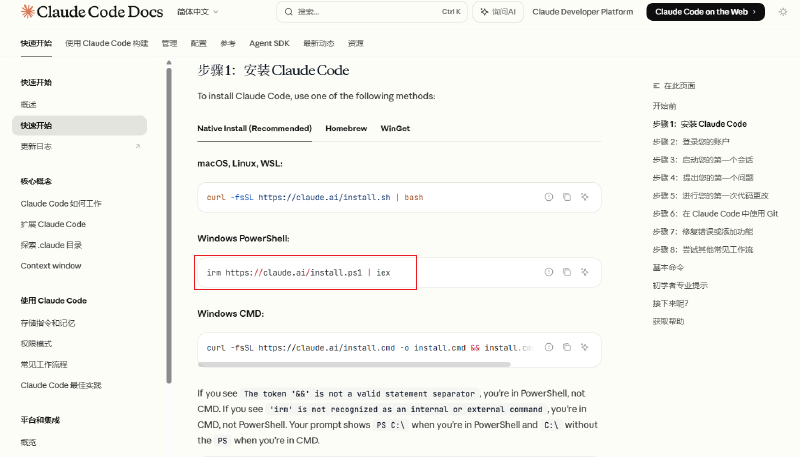Select the 快速开始 top navigation tab
800x457 pixels.
coord(36,43)
